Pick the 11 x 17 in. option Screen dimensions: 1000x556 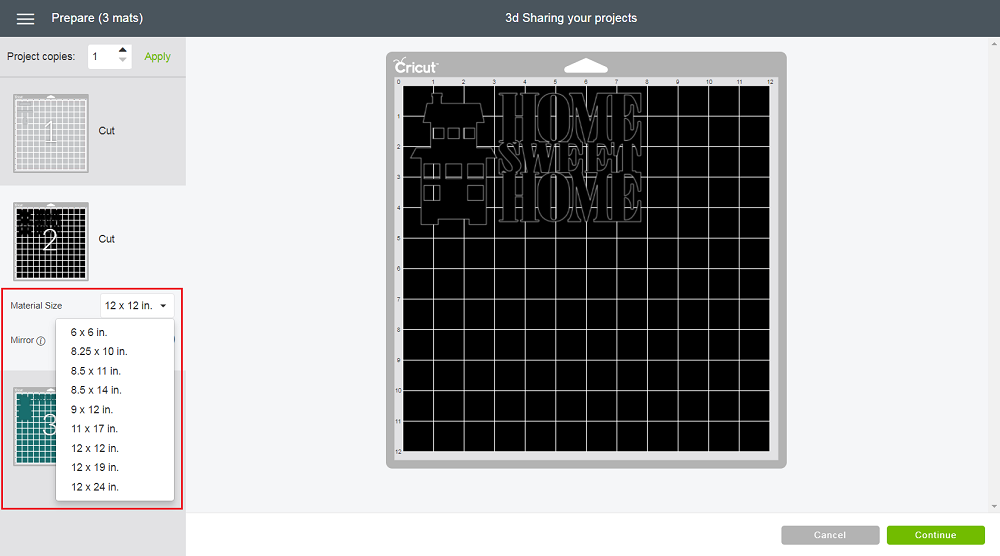click(x=94, y=429)
